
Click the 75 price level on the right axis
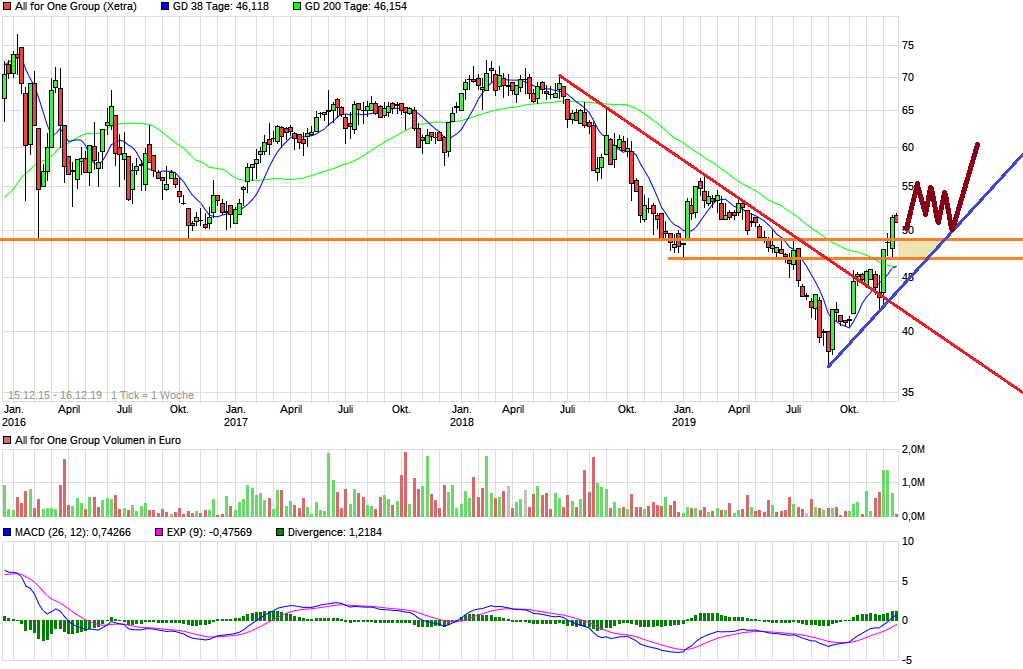[908, 45]
